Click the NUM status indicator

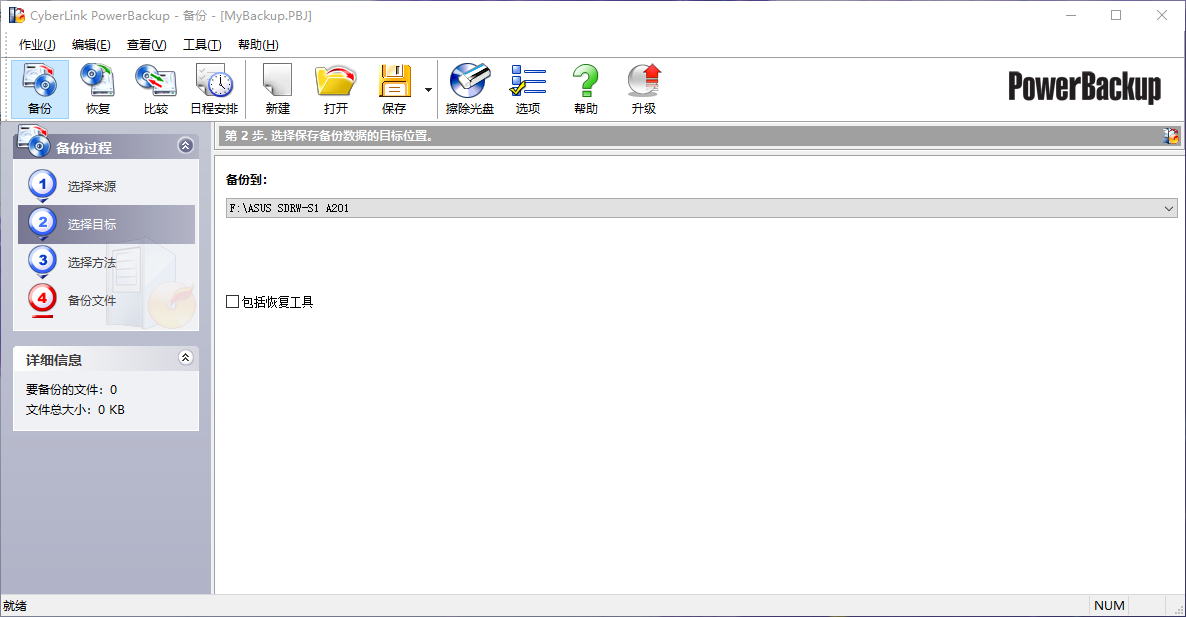(x=1109, y=606)
